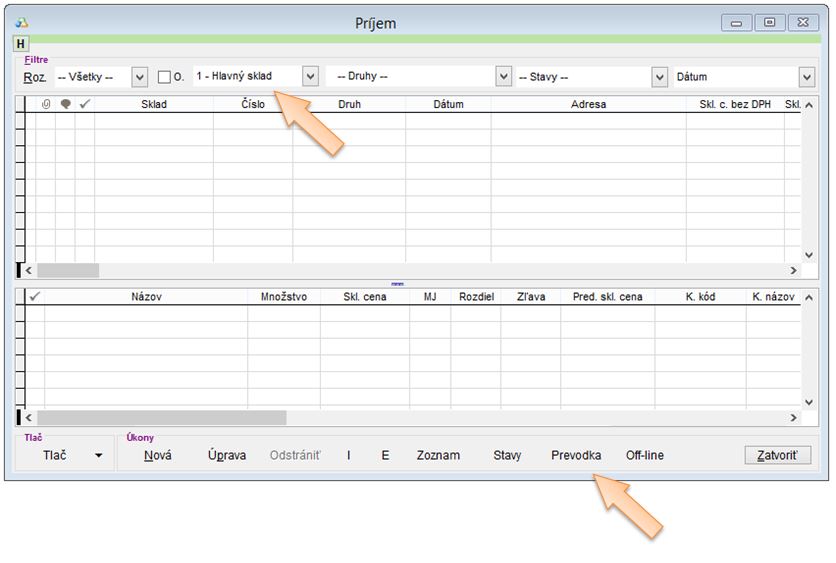Click the upper grid horizontal scrollbar thumb
Image resolution: width=836 pixels, height=563 pixels.
pos(68,270)
